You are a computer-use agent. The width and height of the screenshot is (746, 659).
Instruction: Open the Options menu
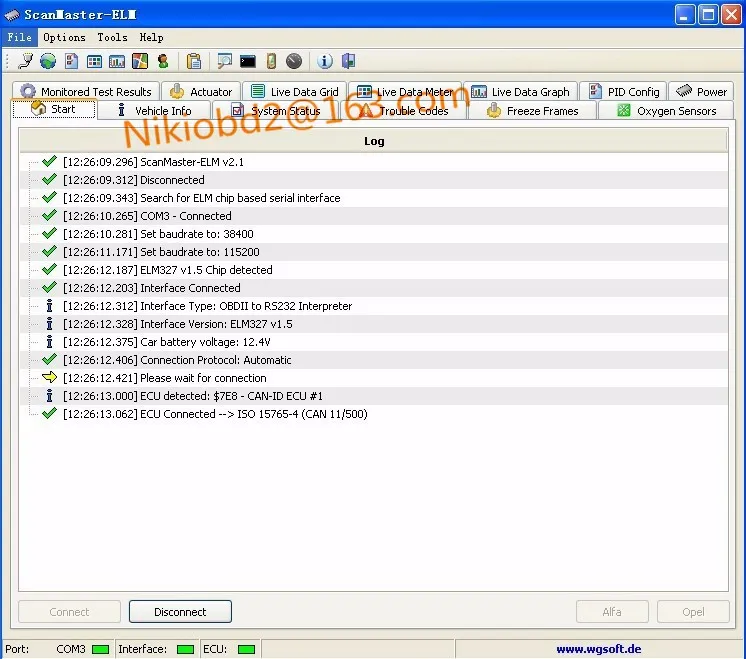tap(64, 38)
